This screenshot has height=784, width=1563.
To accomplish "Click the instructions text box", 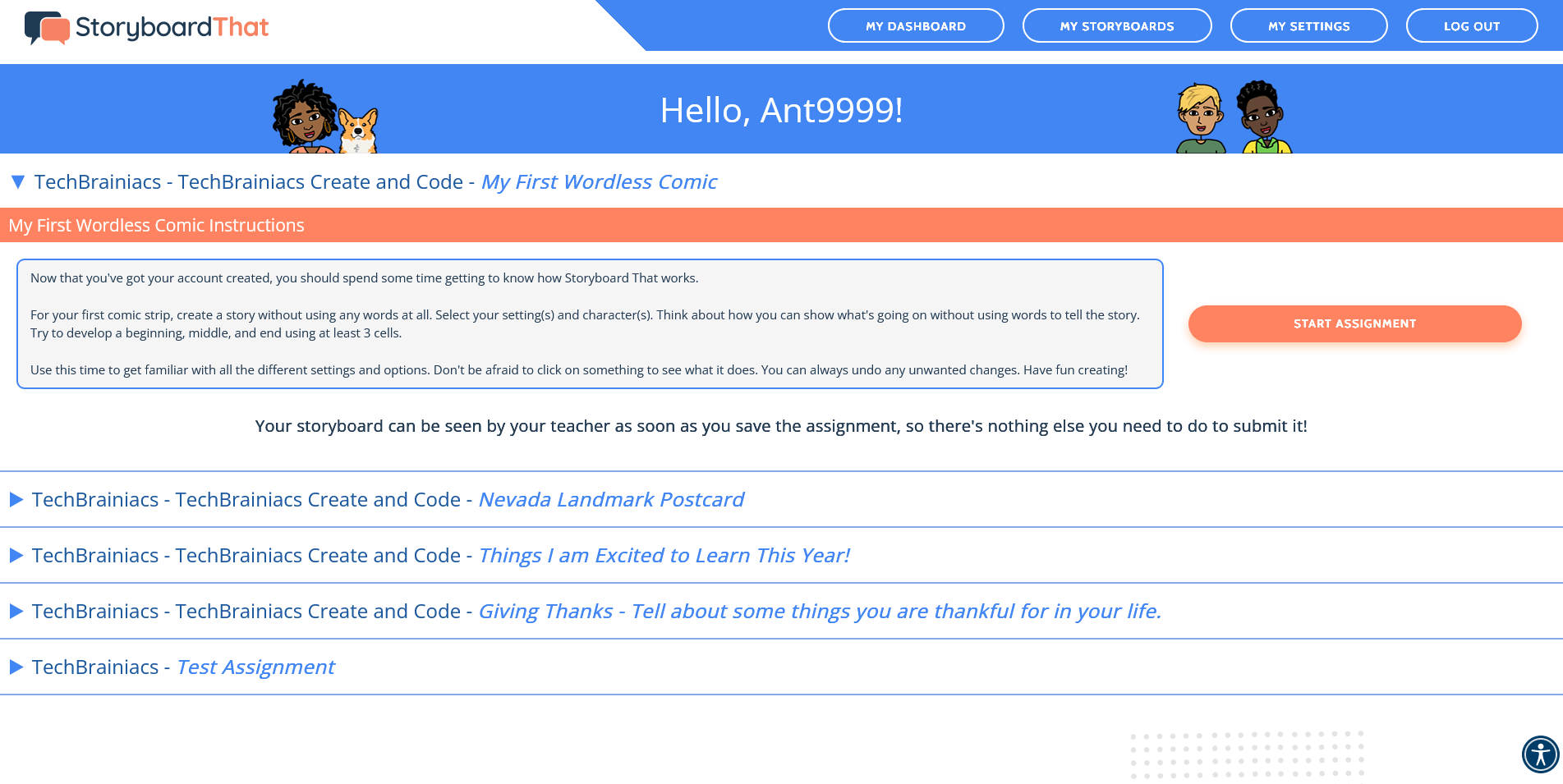I will click(590, 323).
